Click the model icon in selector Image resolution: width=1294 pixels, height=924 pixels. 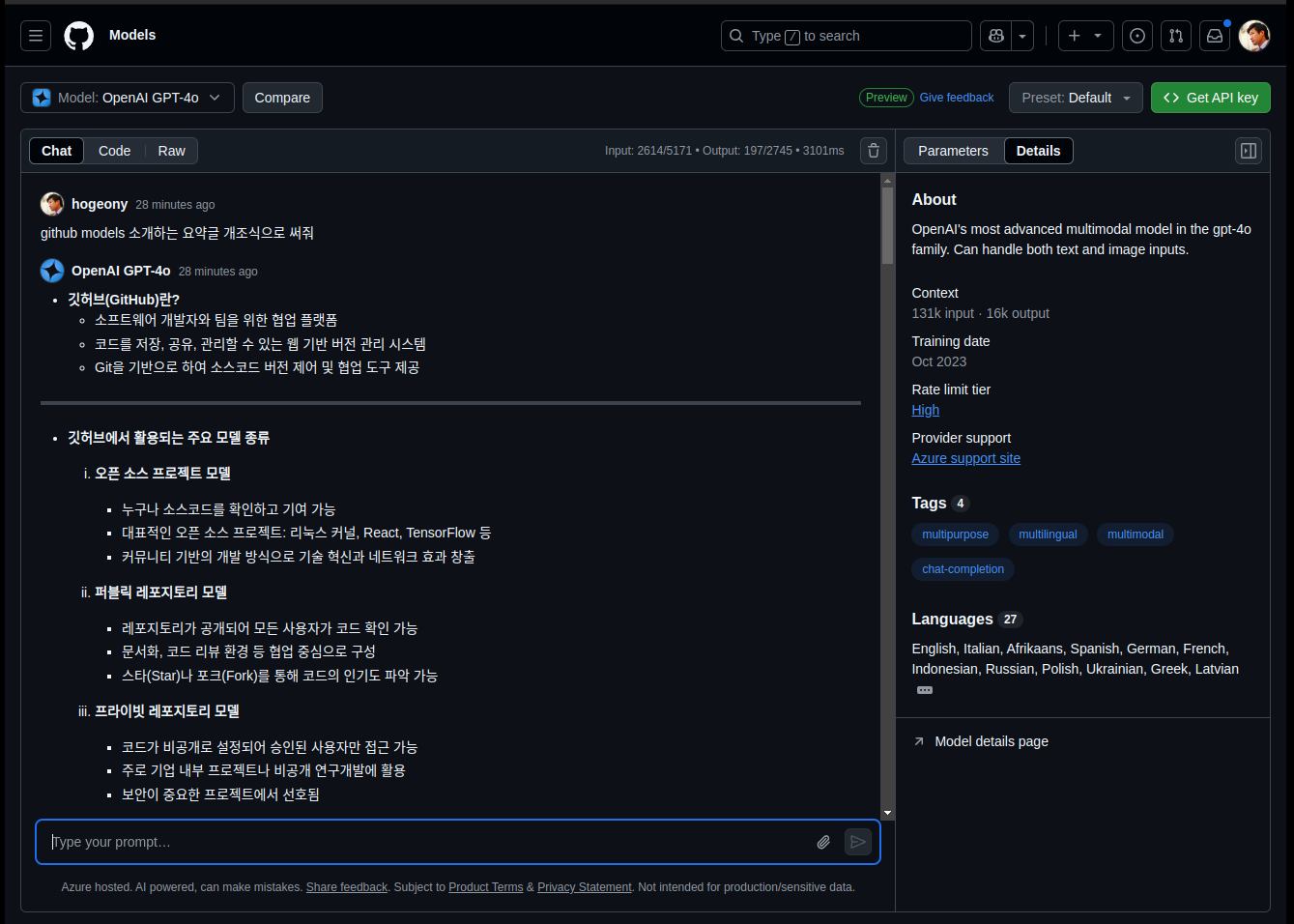42,98
